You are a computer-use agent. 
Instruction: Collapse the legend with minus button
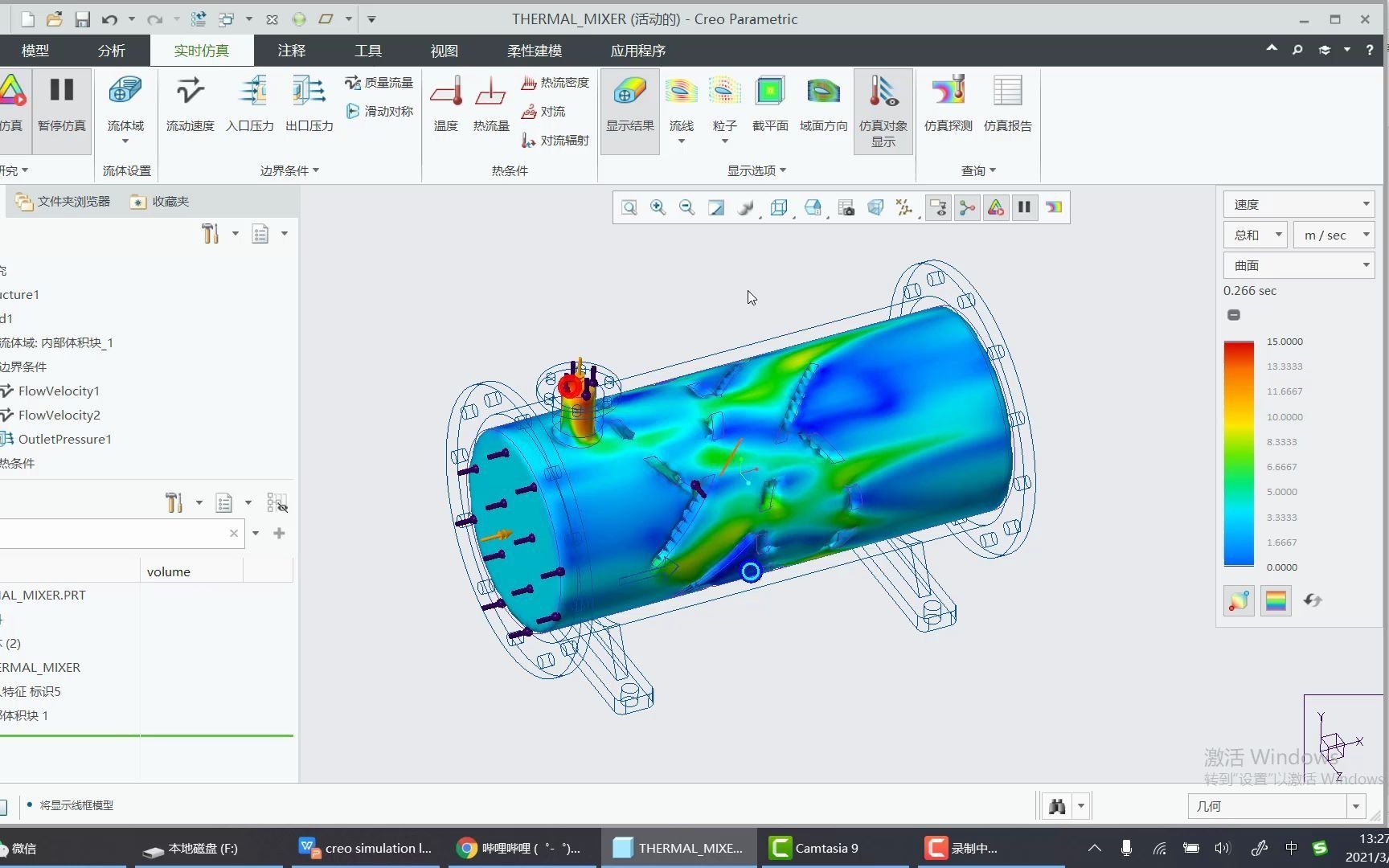point(1234,315)
